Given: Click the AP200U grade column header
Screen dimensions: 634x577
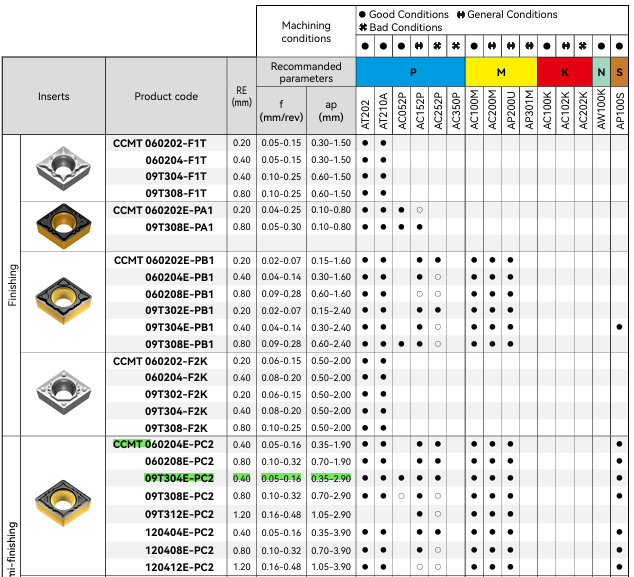Looking at the screenshot, I should pyautogui.click(x=511, y=110).
